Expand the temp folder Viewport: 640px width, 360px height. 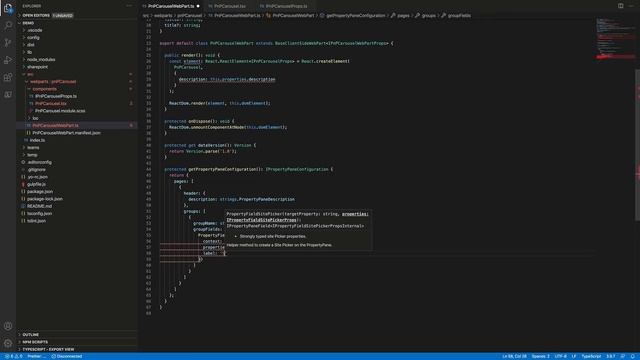32,155
